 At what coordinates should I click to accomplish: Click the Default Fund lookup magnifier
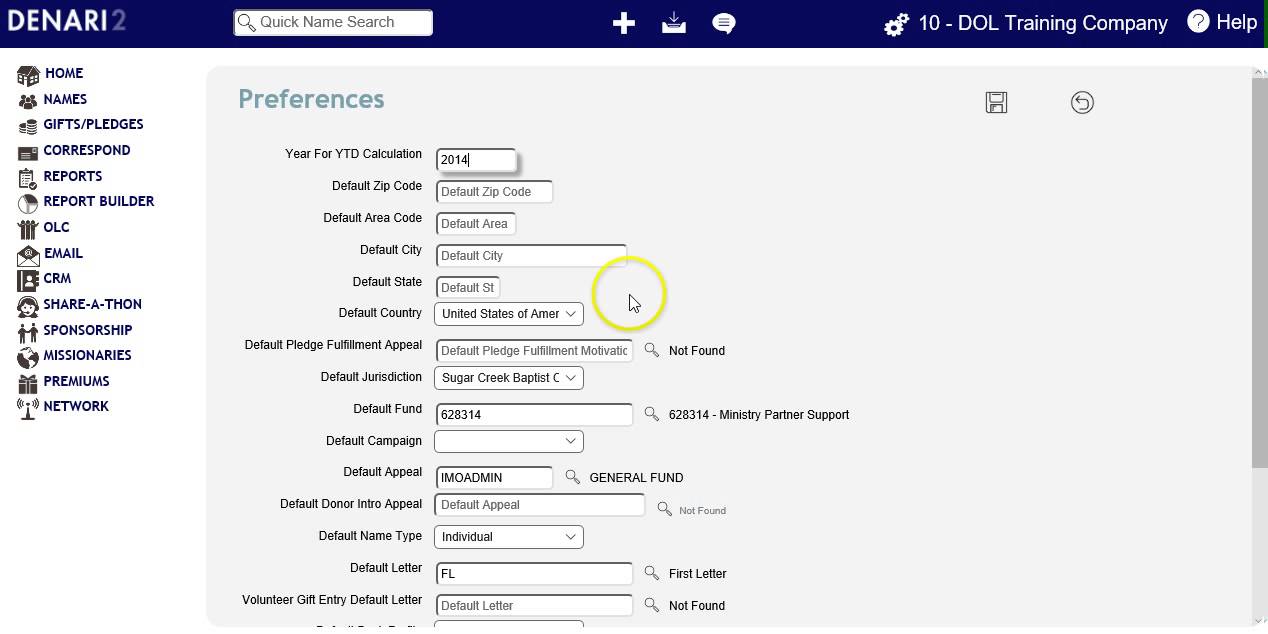(x=652, y=414)
